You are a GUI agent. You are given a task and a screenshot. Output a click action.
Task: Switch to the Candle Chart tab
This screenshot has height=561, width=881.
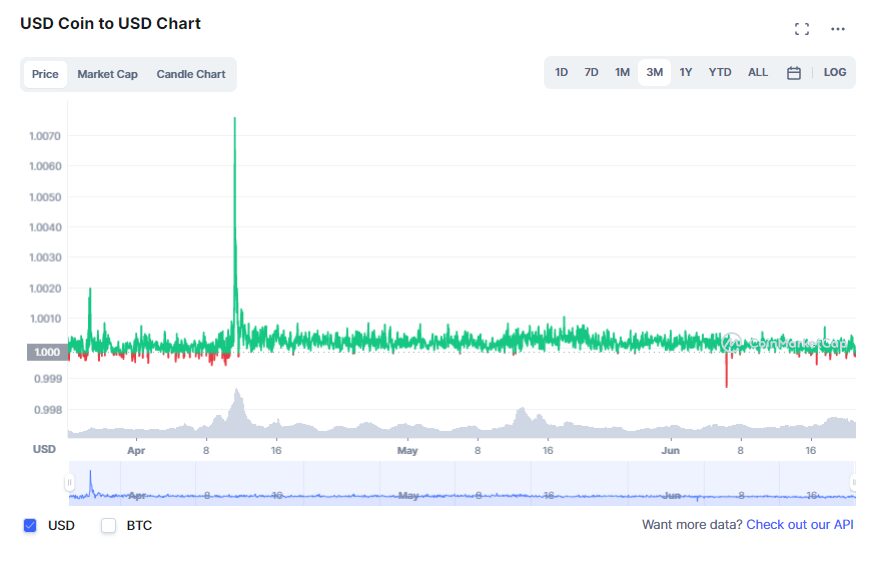(x=191, y=74)
